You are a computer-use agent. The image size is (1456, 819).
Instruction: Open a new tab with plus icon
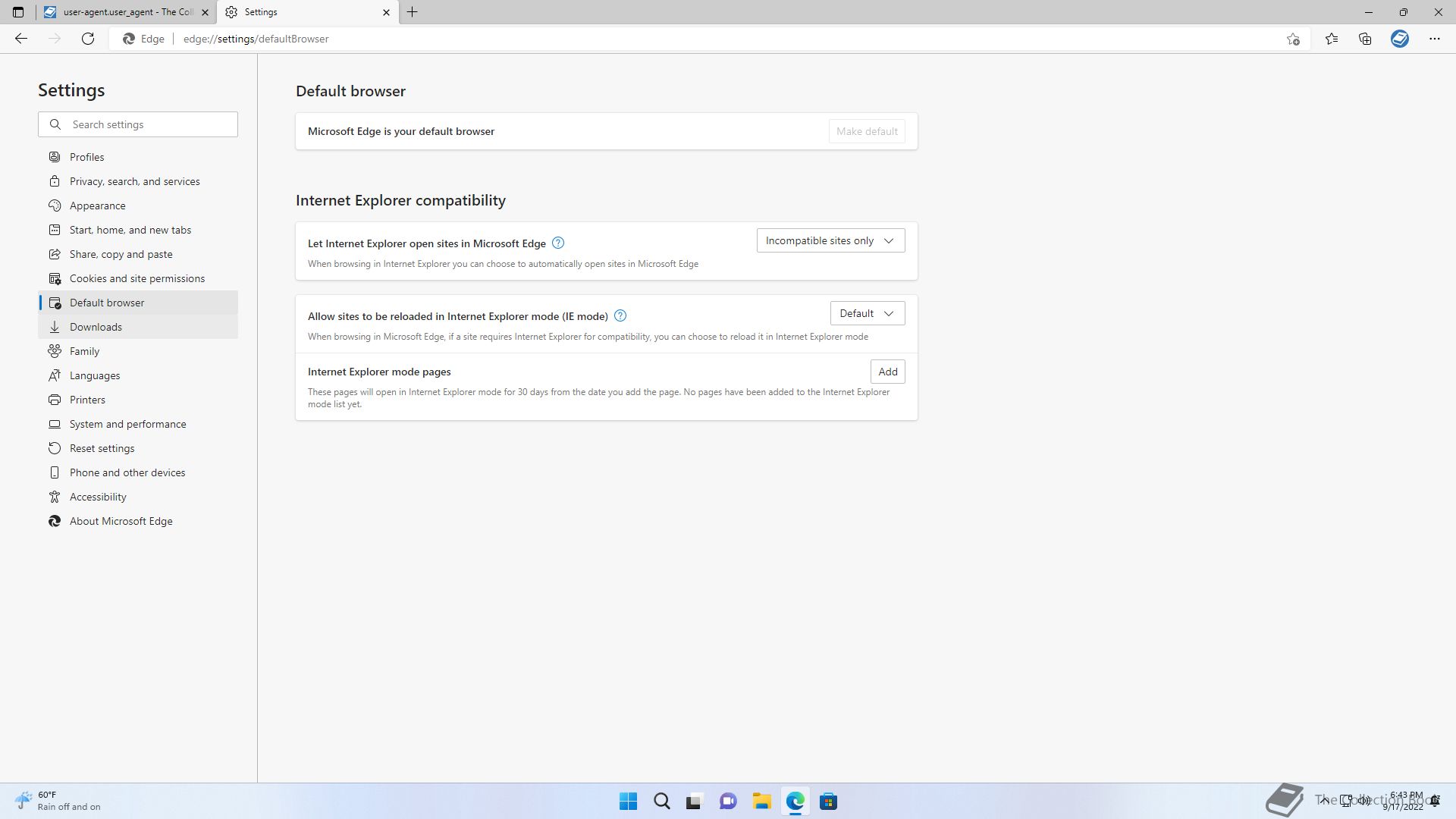click(x=413, y=12)
